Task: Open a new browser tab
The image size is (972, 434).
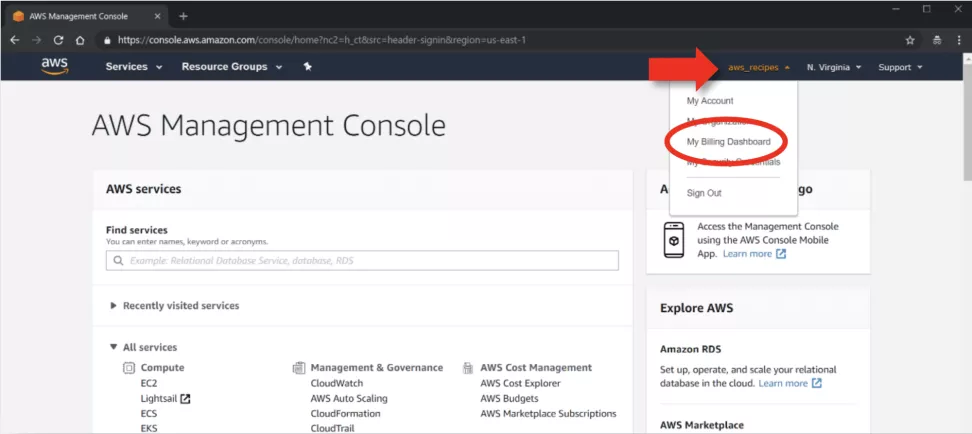Action: (x=183, y=16)
